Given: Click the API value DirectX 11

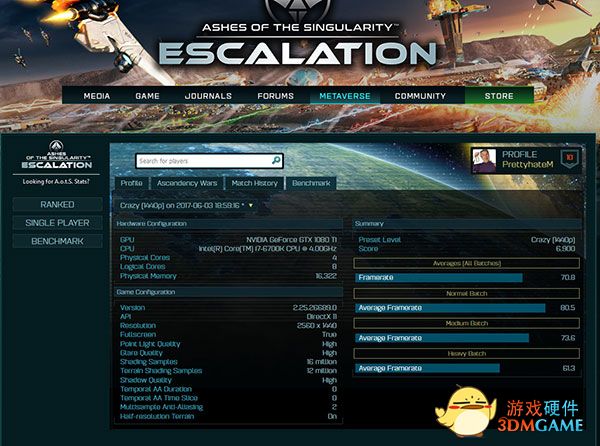Looking at the screenshot, I should click(x=321, y=317).
